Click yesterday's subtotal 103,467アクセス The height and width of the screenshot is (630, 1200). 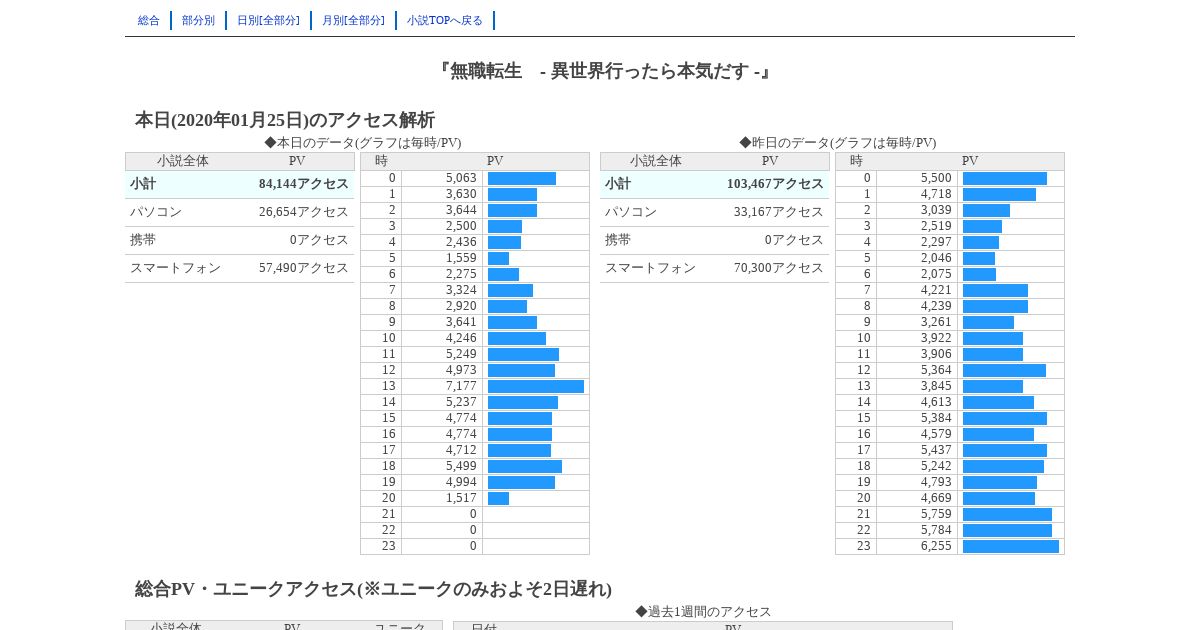click(x=775, y=184)
